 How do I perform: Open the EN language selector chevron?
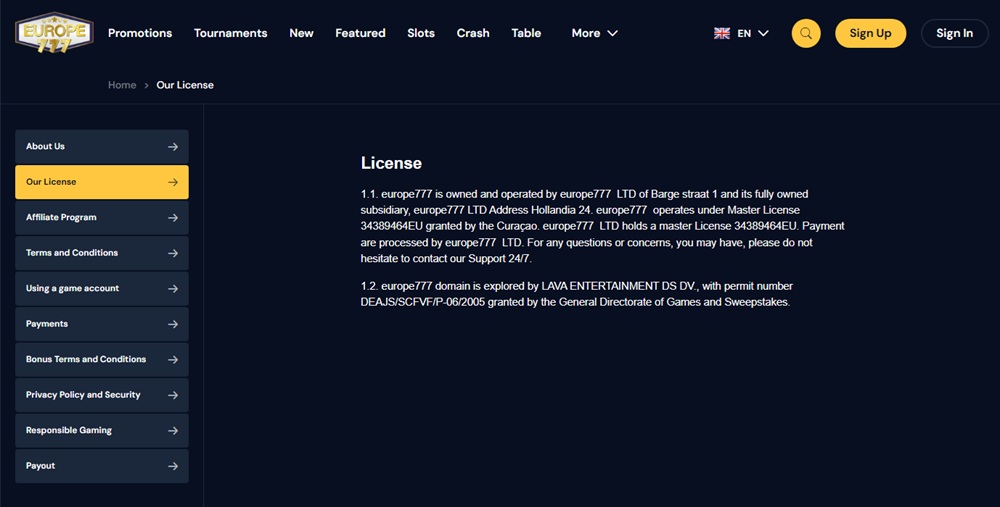(x=763, y=33)
